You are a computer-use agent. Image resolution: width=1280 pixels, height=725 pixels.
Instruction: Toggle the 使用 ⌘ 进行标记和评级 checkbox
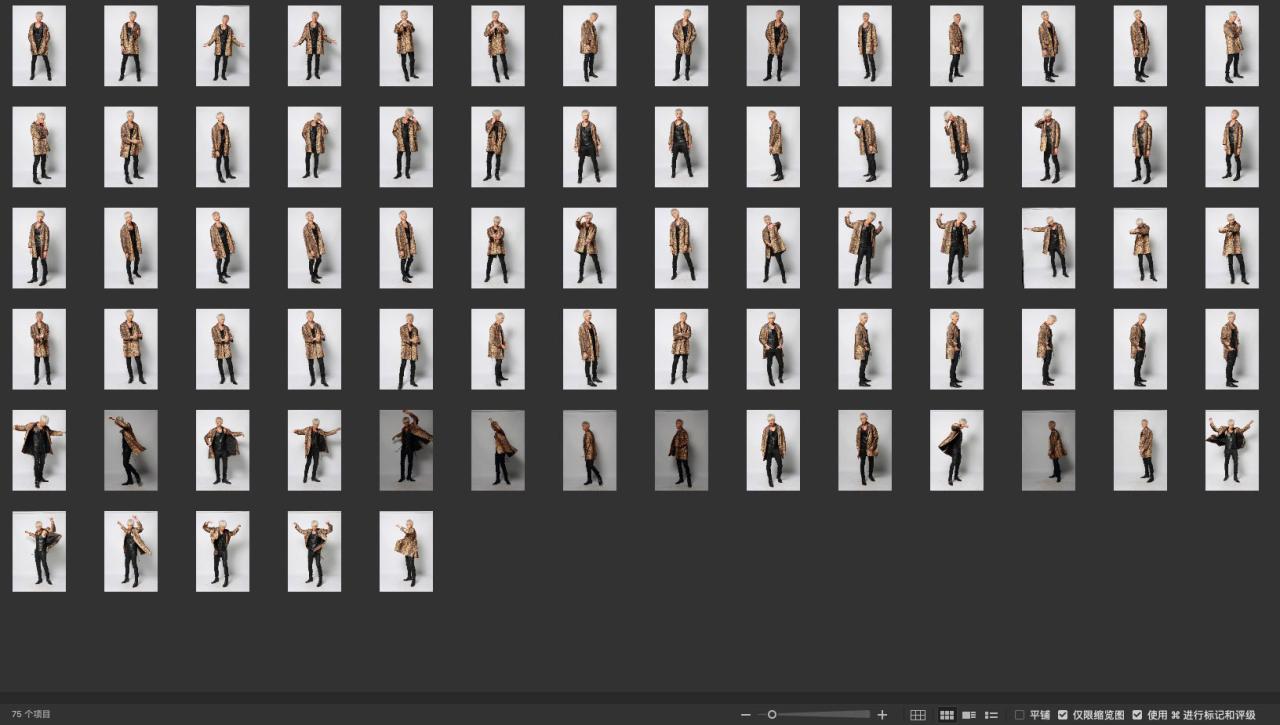point(1137,715)
